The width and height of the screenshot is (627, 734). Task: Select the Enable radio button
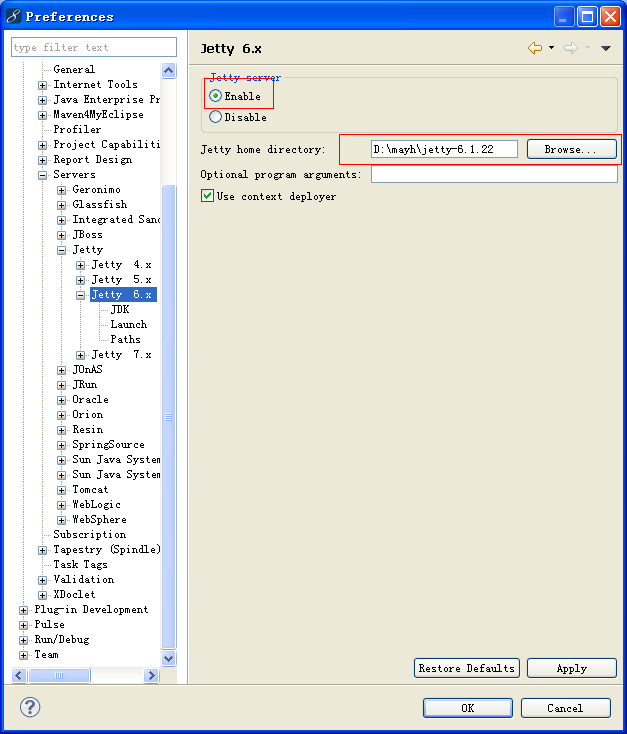click(x=215, y=96)
